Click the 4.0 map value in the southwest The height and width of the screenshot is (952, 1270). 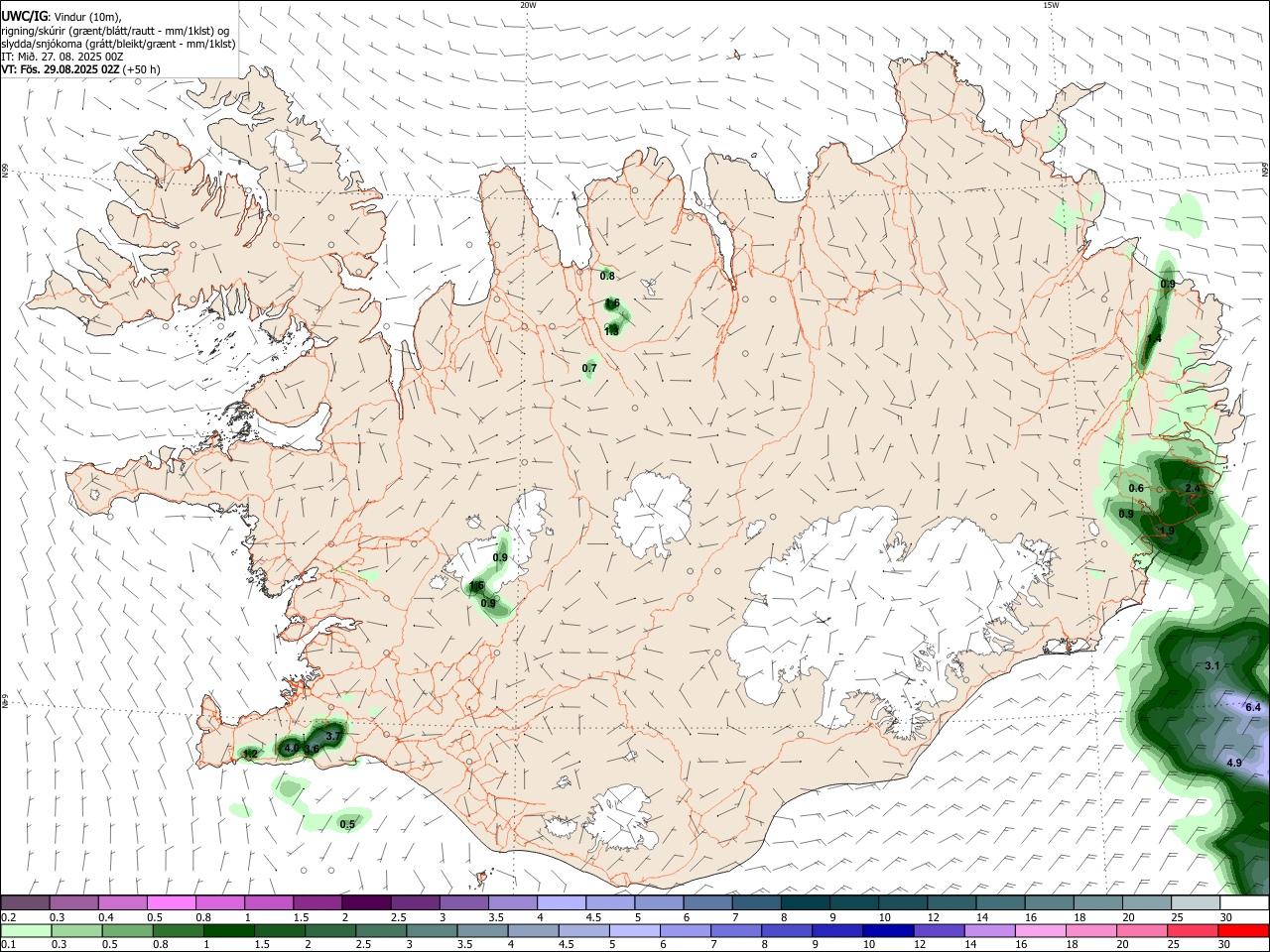pyautogui.click(x=292, y=747)
